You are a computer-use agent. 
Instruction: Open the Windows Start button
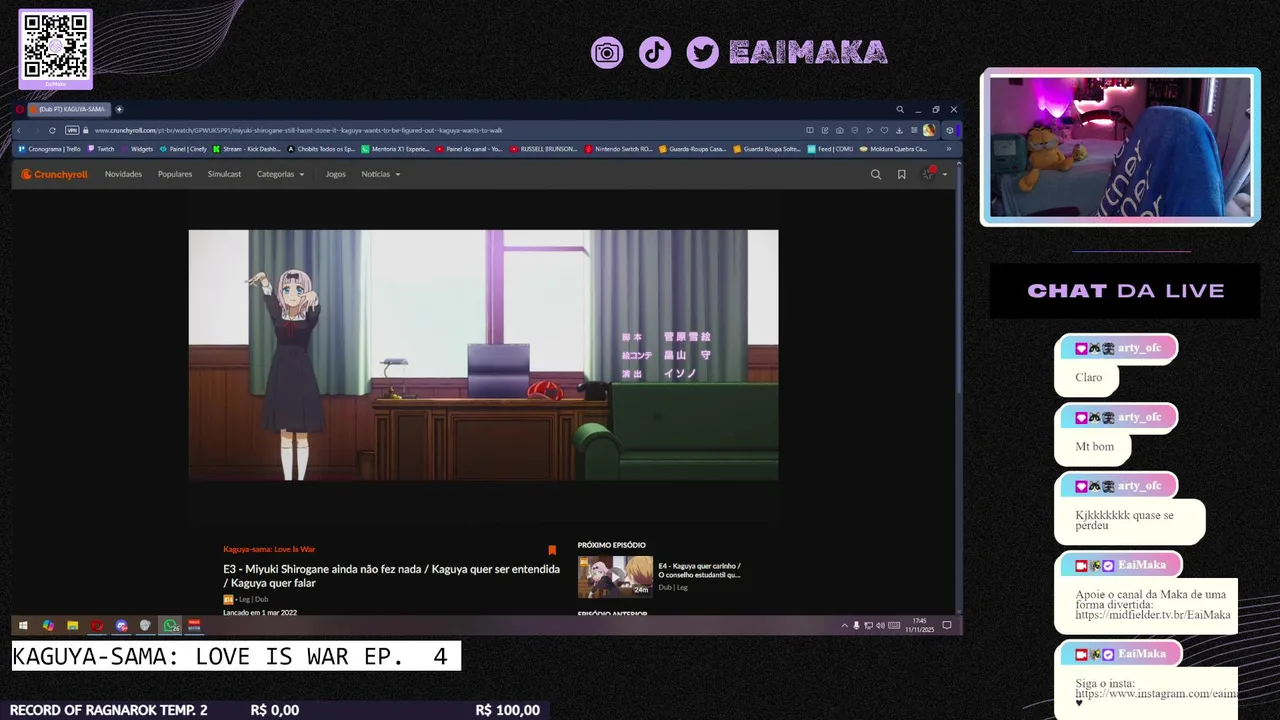[23, 626]
